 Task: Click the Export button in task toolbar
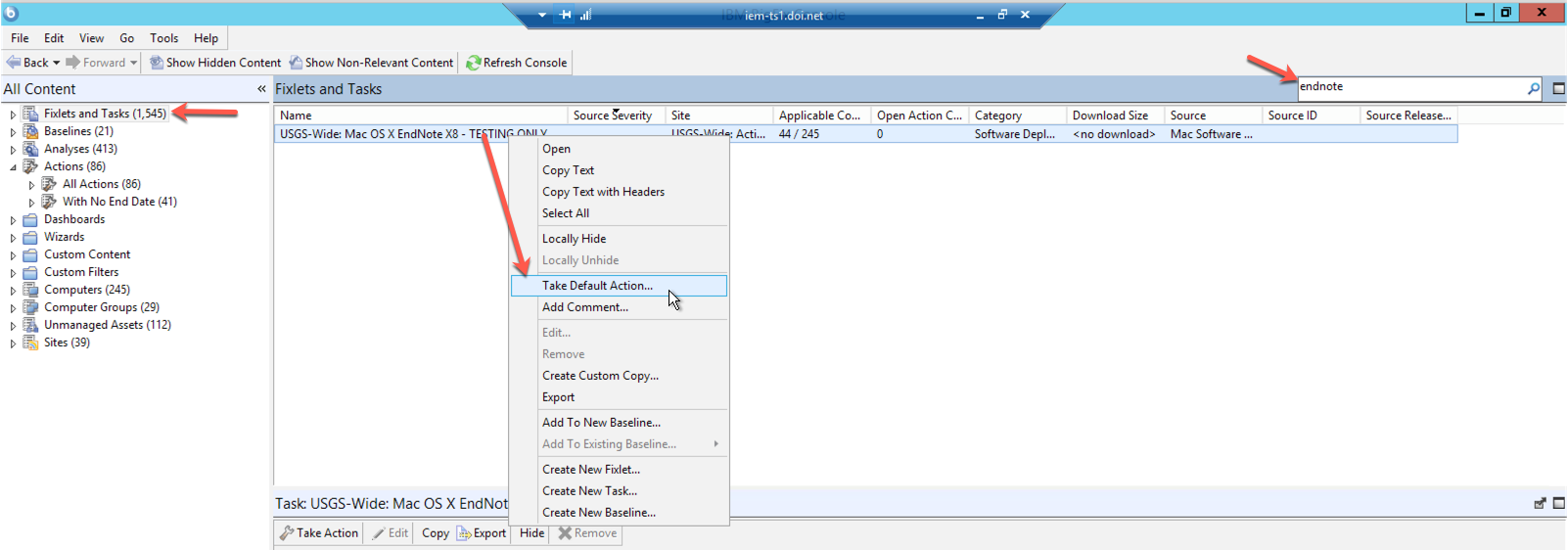tap(482, 533)
